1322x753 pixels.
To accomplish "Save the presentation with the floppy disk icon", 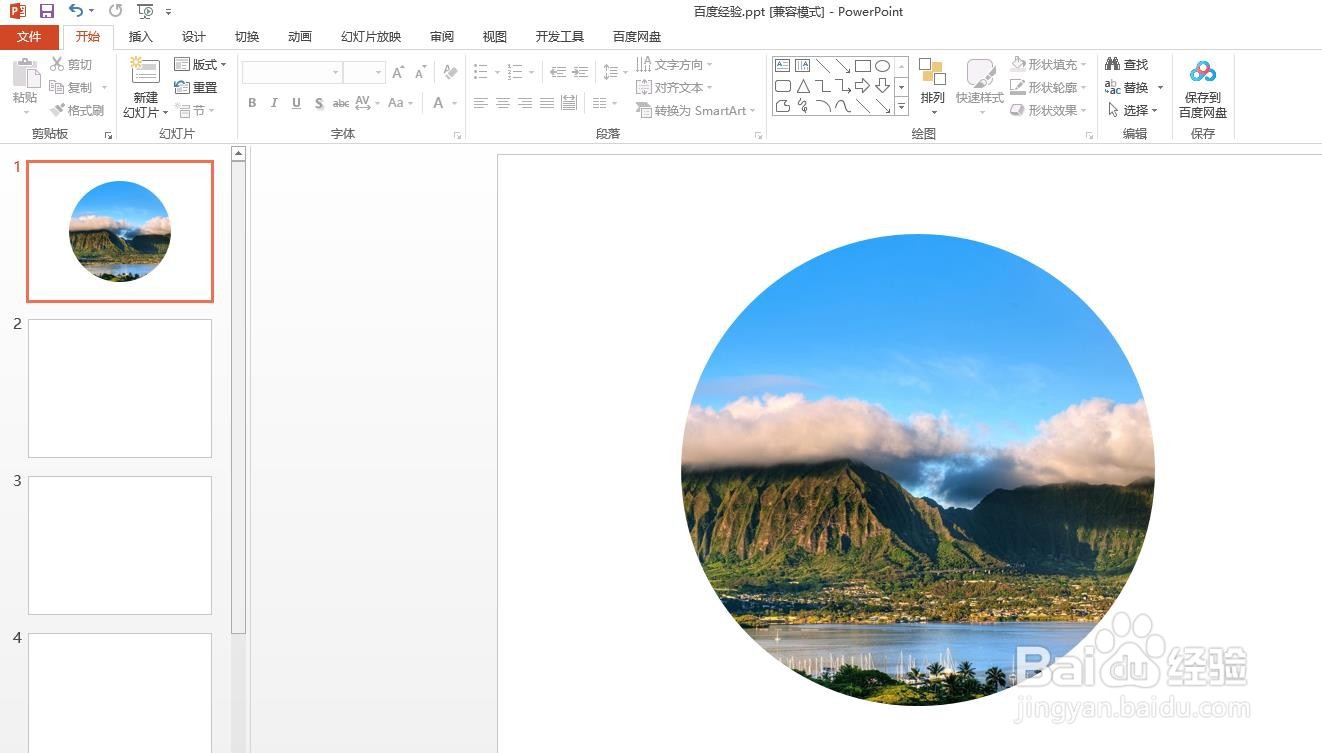I will (x=46, y=11).
